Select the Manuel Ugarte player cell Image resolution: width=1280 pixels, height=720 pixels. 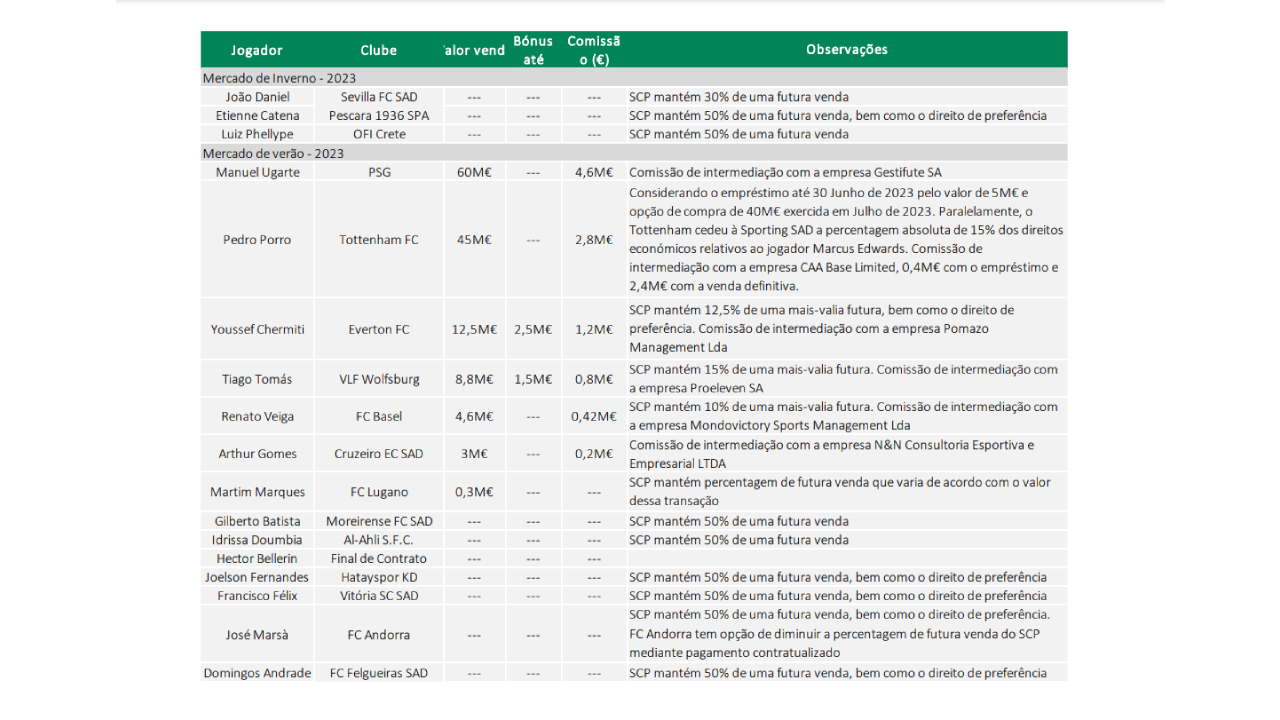click(257, 172)
